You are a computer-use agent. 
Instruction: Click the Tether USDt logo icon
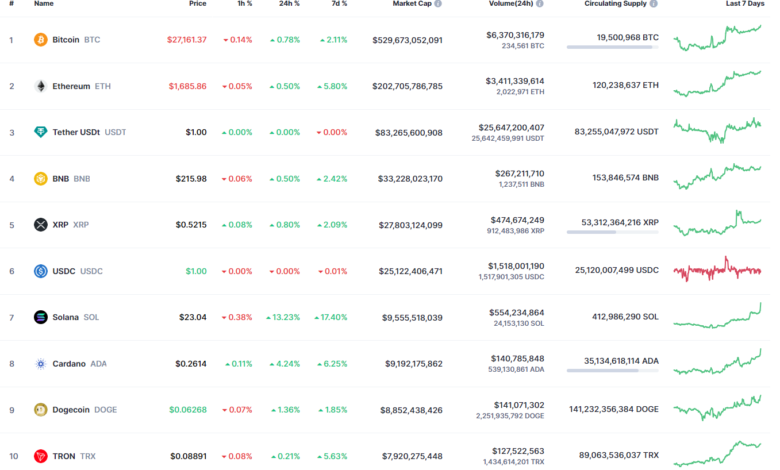(x=41, y=132)
